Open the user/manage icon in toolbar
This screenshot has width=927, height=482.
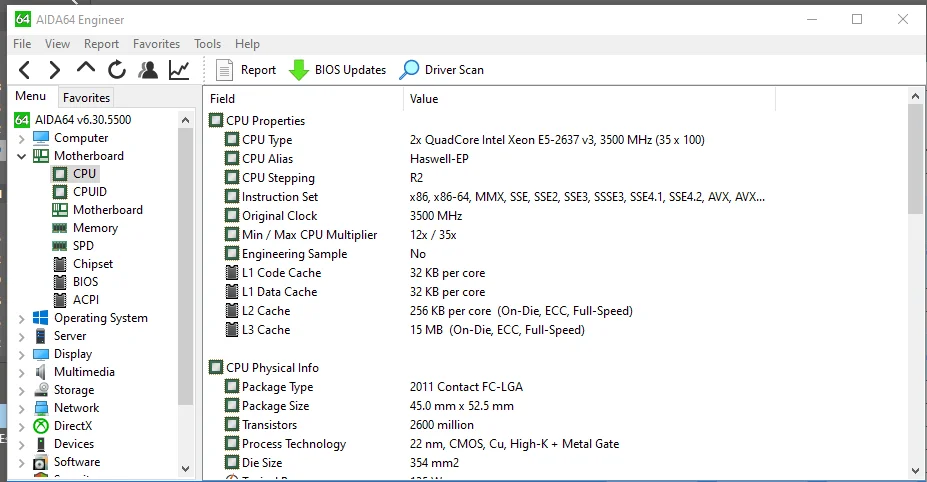tap(148, 70)
